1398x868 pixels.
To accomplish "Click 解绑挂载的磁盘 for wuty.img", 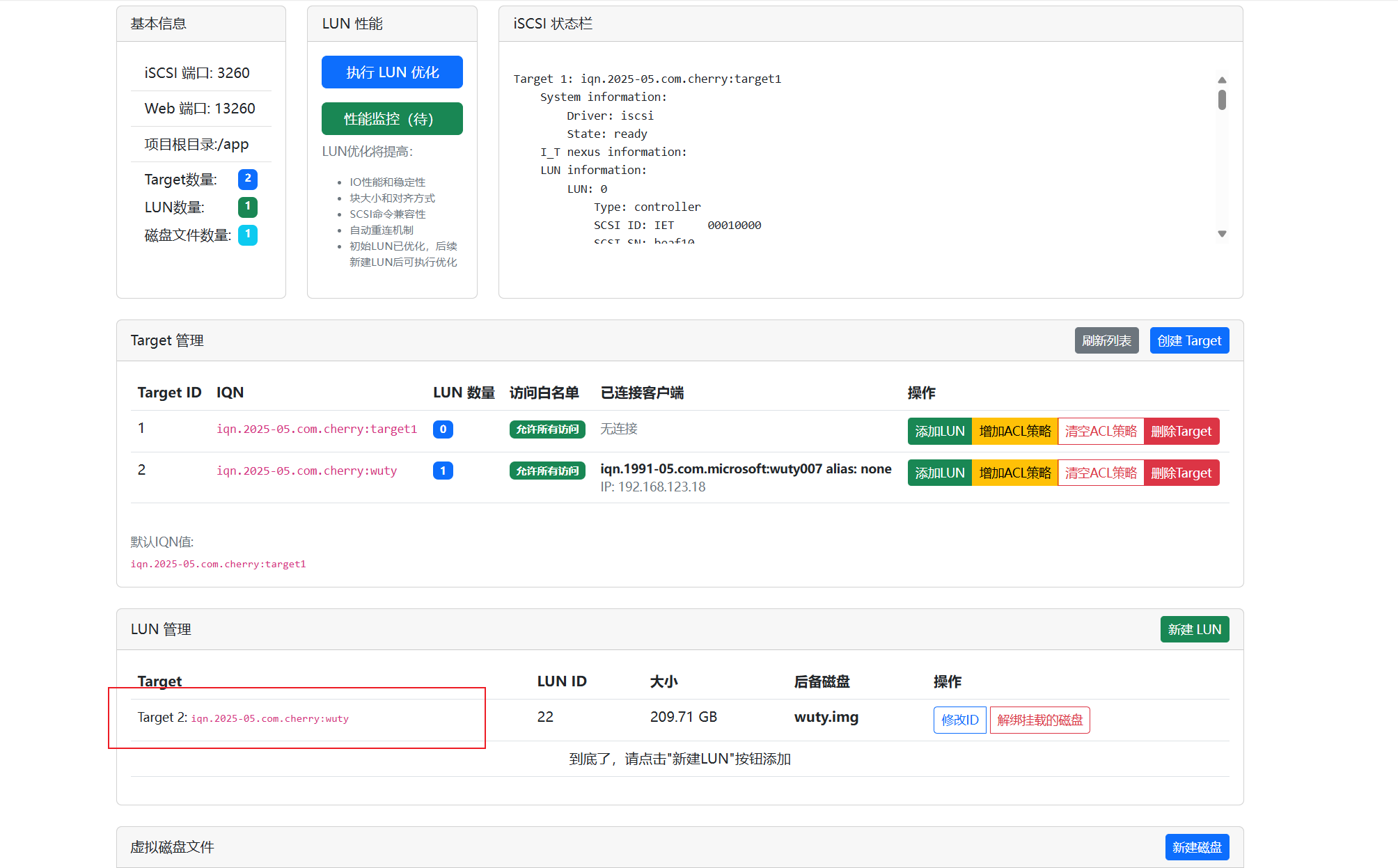I will click(1039, 720).
